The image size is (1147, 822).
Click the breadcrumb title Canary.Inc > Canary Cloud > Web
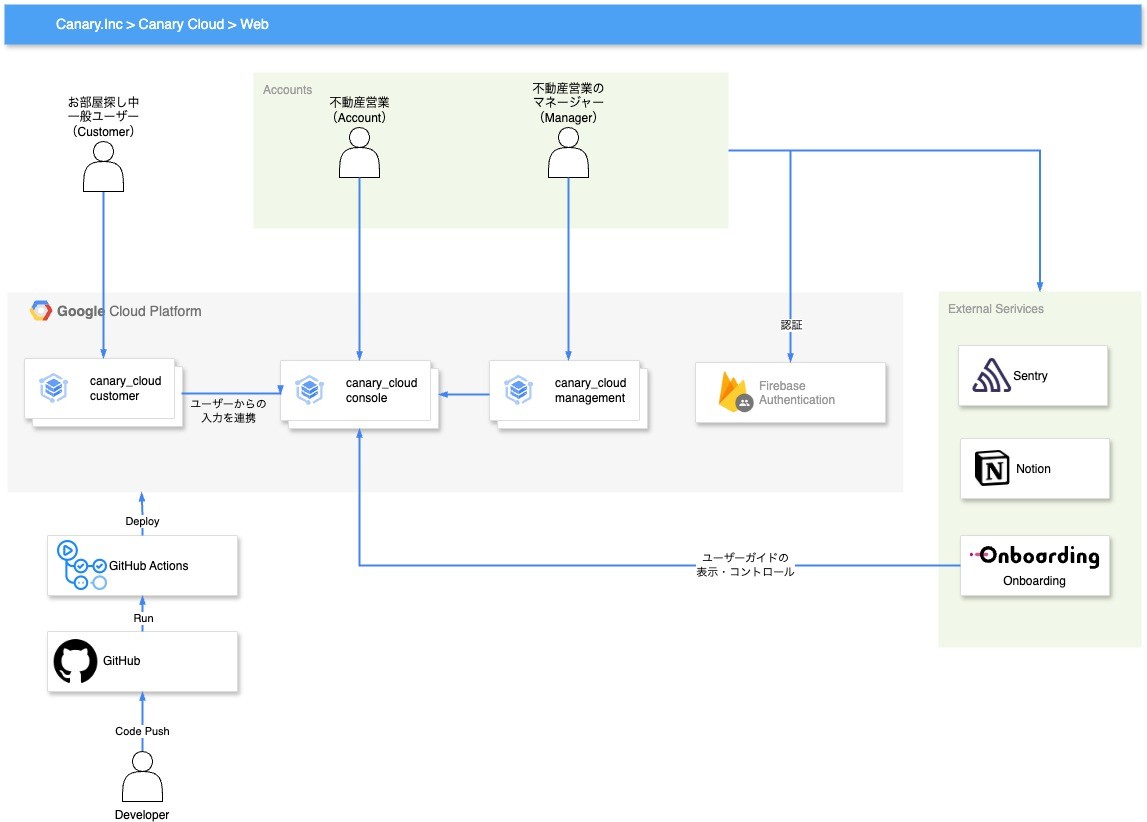(x=162, y=24)
